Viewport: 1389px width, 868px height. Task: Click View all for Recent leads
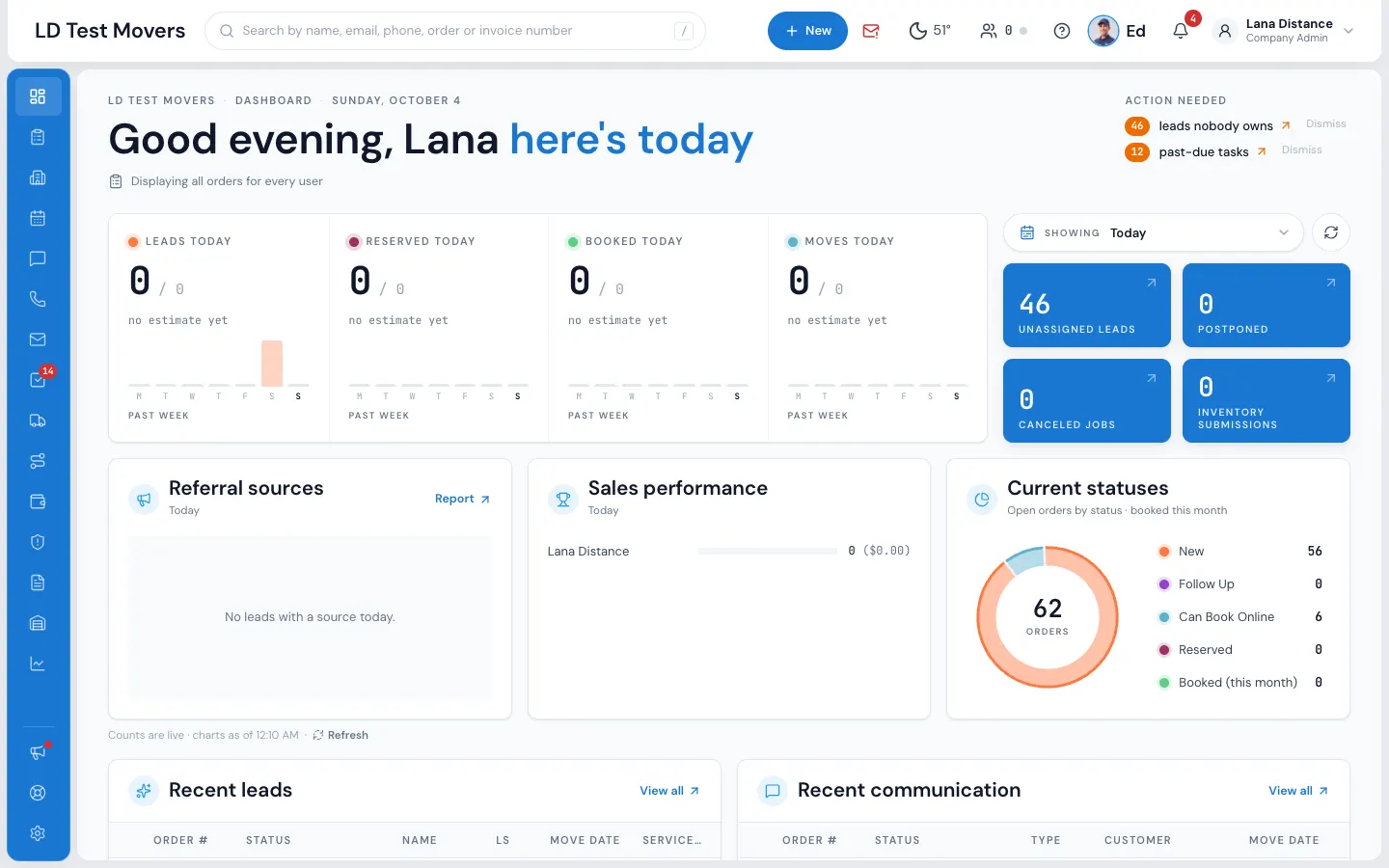coord(669,791)
